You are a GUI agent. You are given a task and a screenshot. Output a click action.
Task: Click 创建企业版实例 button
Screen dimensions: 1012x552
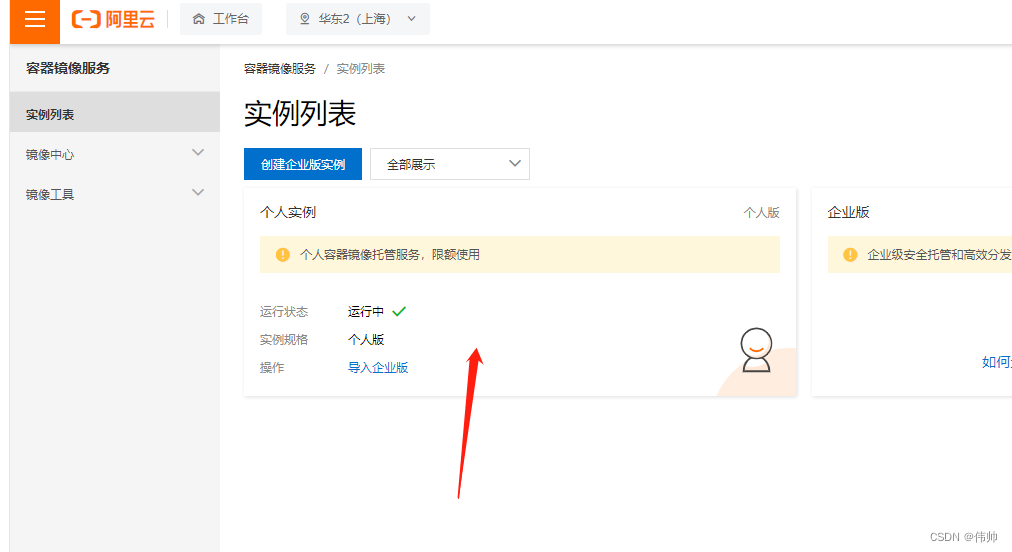(x=303, y=164)
